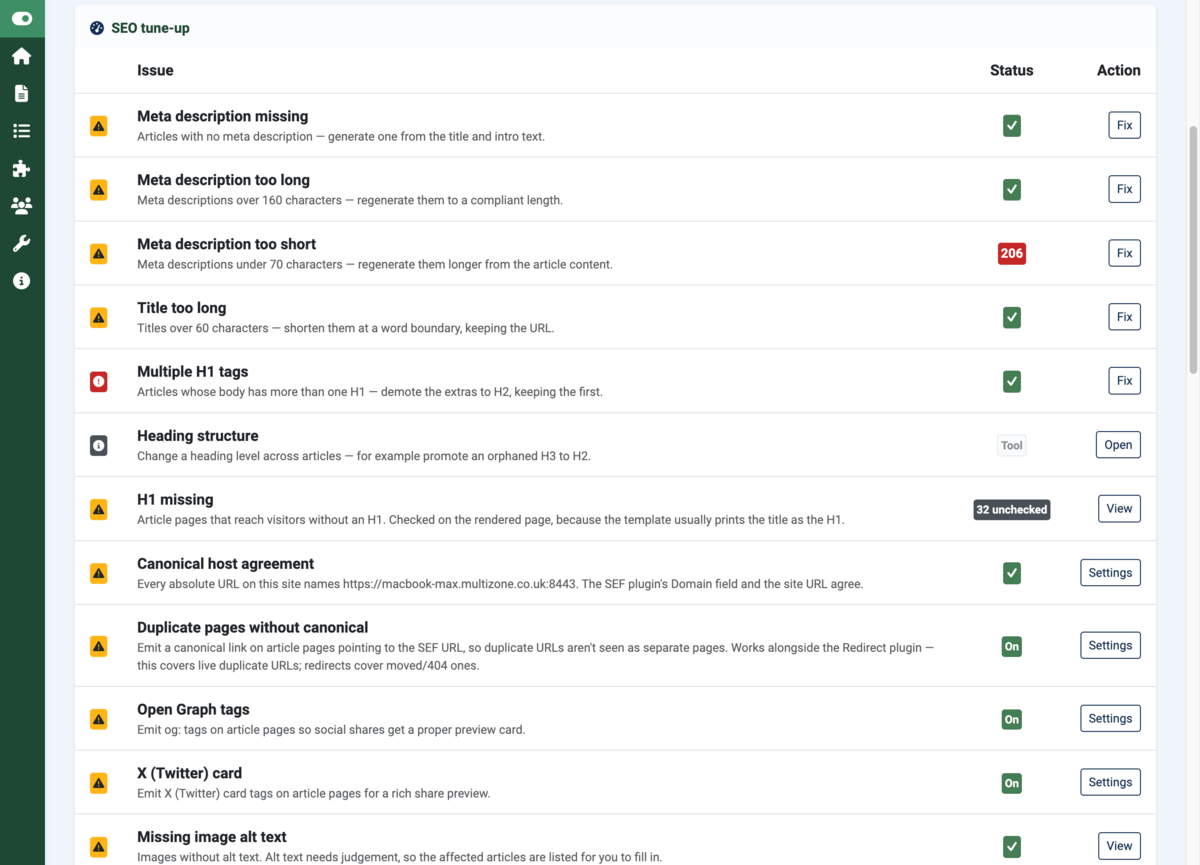Open the Heading structure tool
Screen dimensions: 1200x865
1118,446
